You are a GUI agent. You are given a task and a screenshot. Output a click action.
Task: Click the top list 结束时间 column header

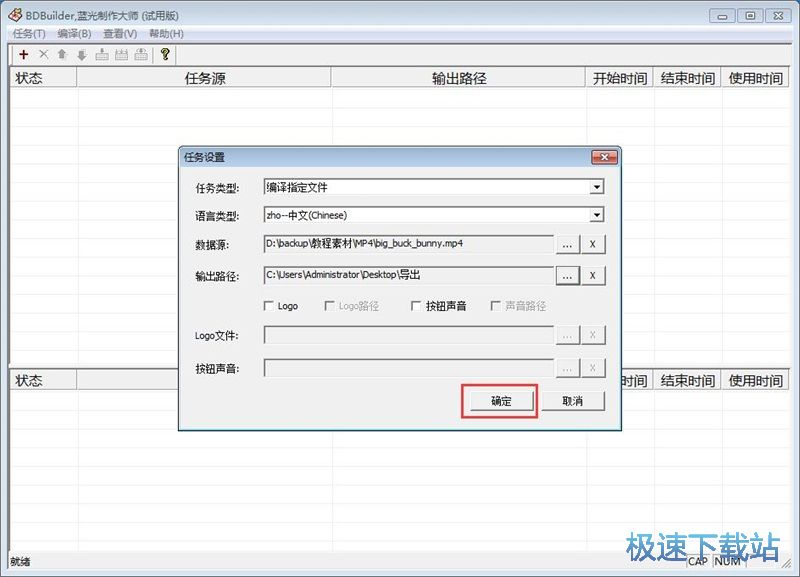tap(687, 78)
